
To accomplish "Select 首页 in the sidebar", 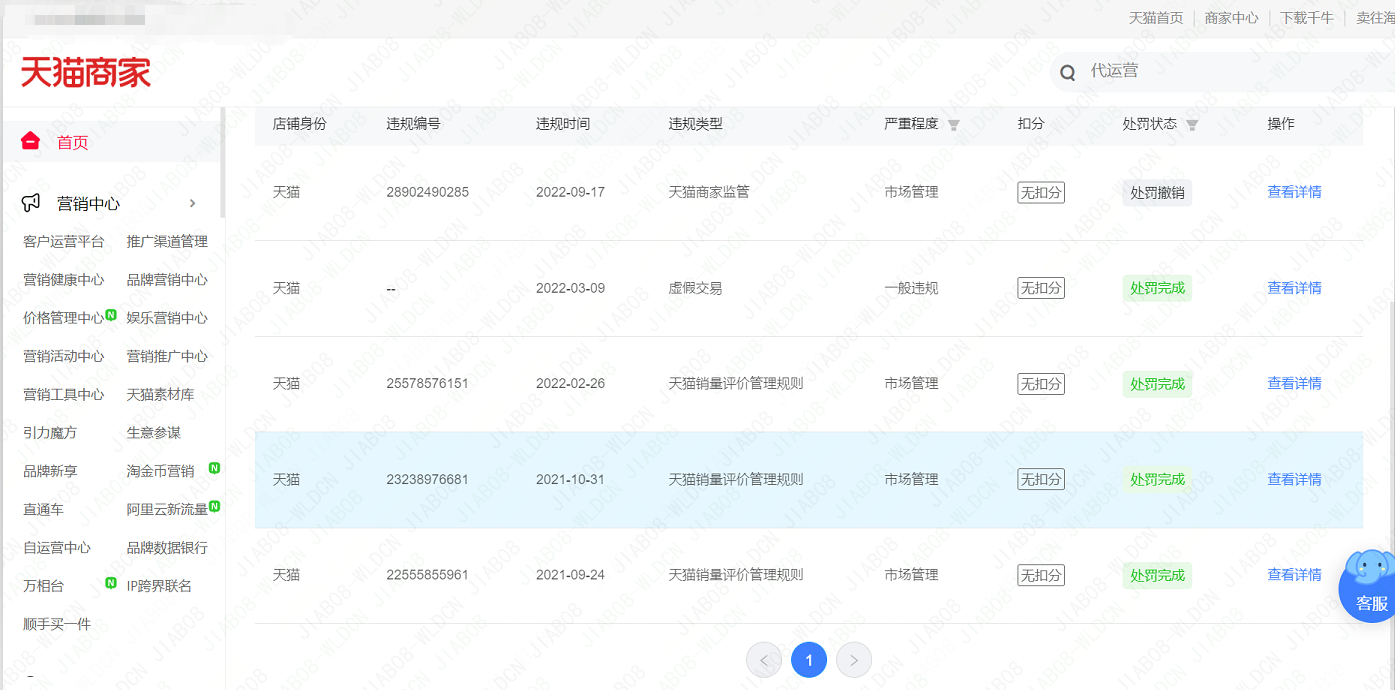I will coord(73,142).
